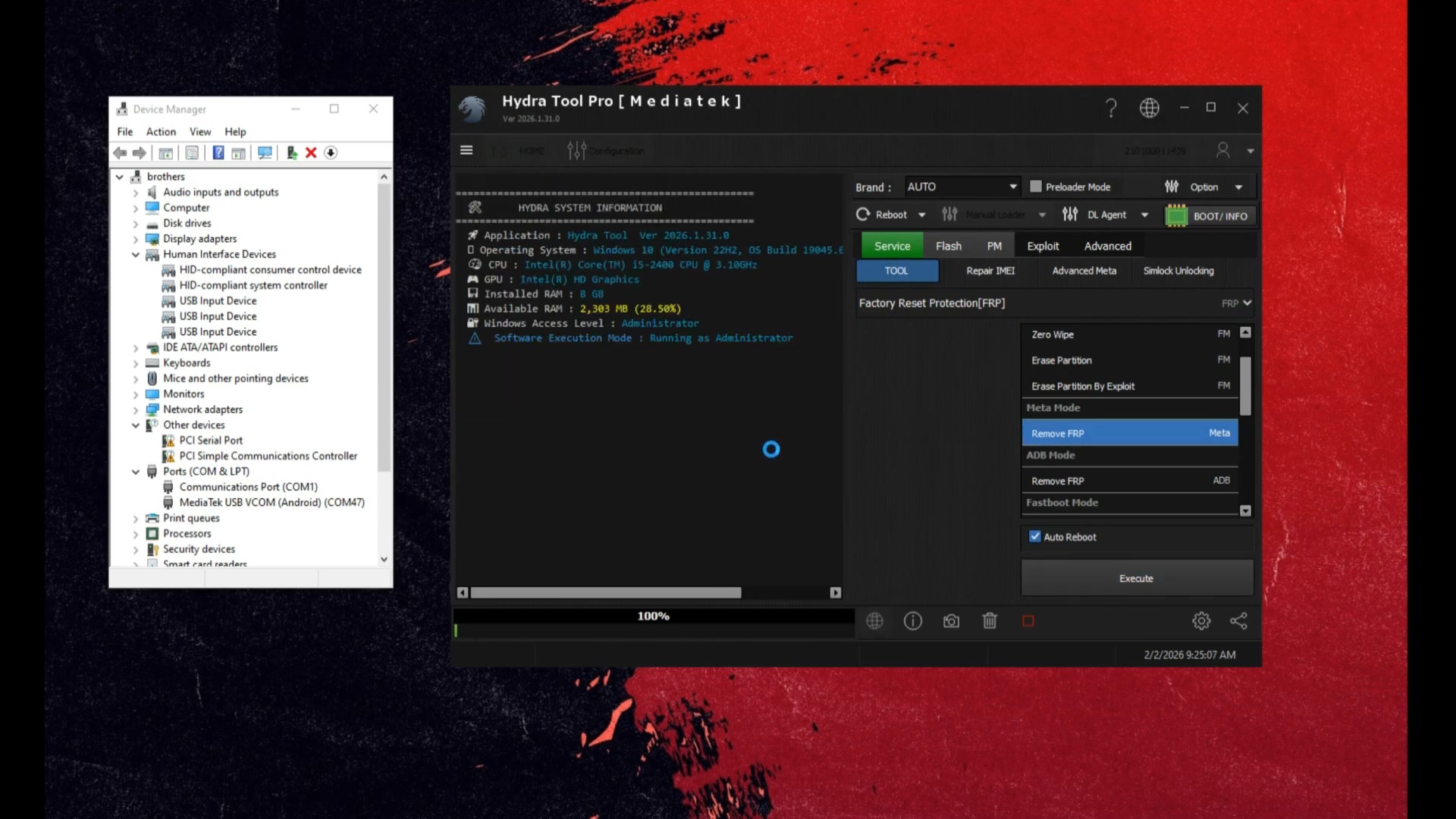Select Remove FRP ADB option
The height and width of the screenshot is (819, 1456).
click(x=1130, y=481)
